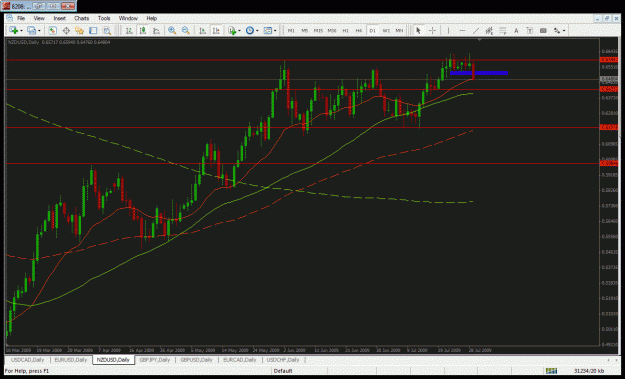Switch chart to Candlesticks mode
Image resolution: width=625 pixels, height=379 pixels.
tap(143, 31)
